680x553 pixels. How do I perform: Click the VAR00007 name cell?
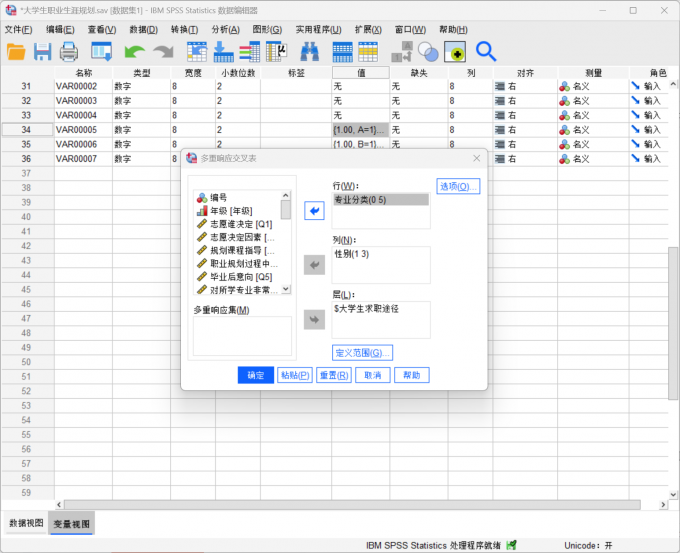83,159
